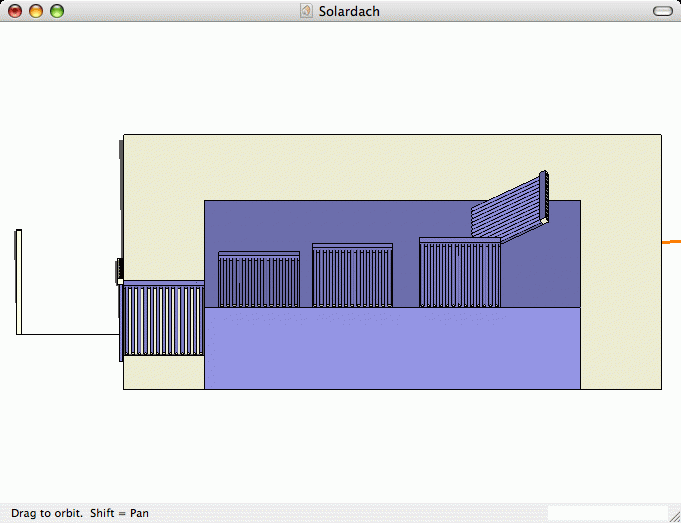Select the tilted solar panel in the model
Screen dimensions: 681x523
pos(508,210)
